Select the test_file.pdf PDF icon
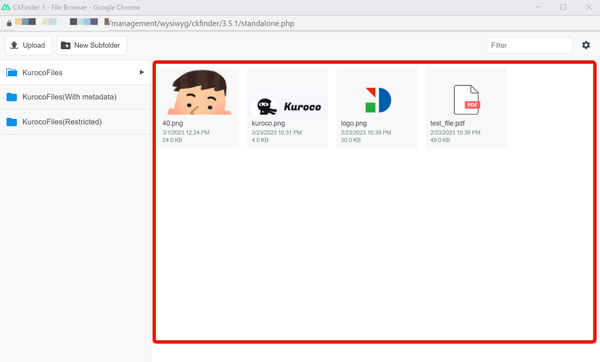The width and height of the screenshot is (600, 362). pos(466,100)
